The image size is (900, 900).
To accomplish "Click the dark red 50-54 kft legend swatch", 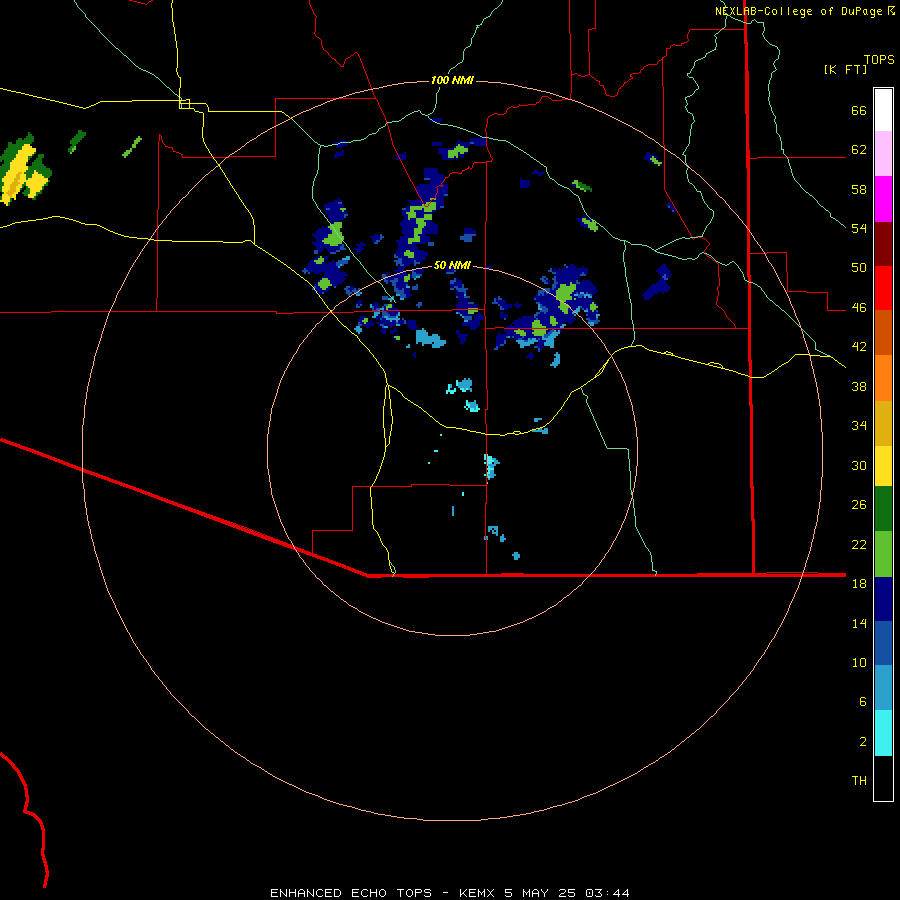I will (883, 244).
